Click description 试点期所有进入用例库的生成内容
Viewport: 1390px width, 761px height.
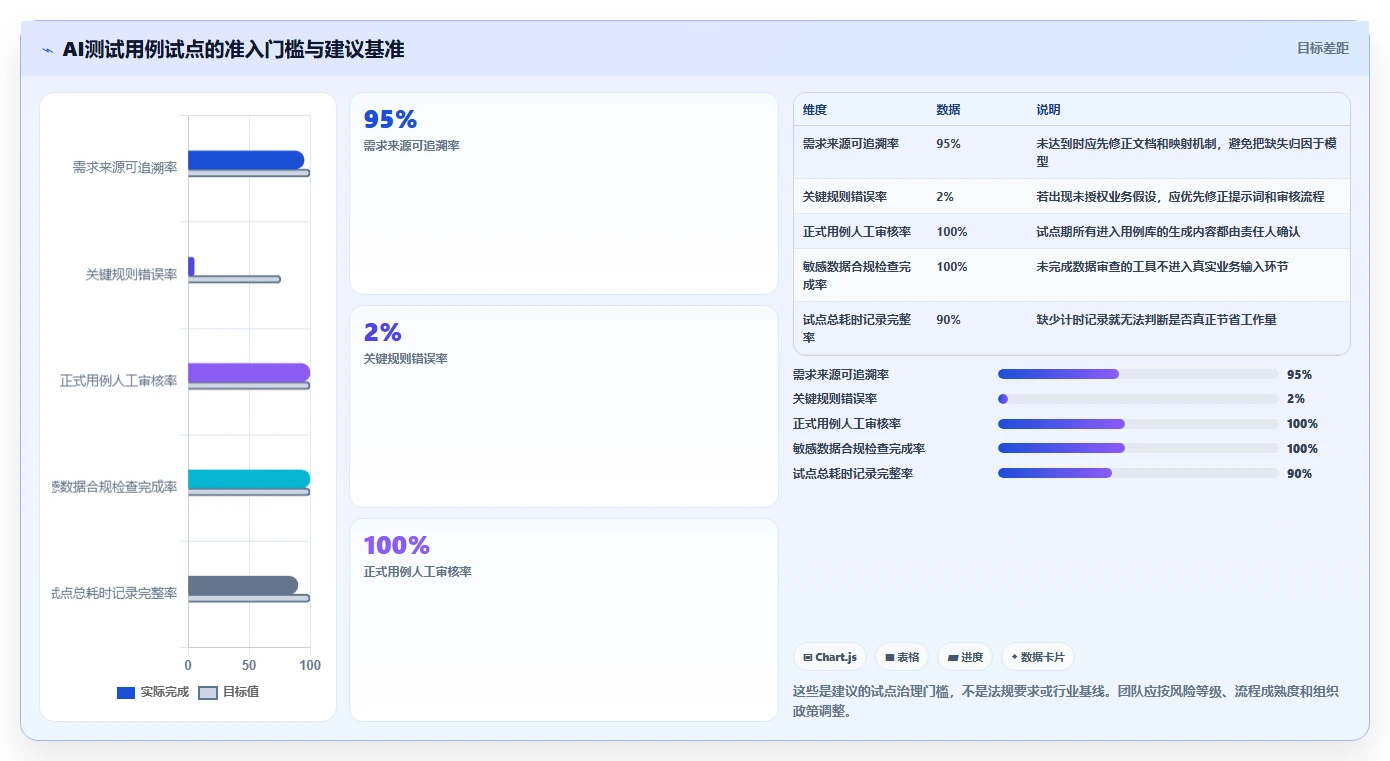click(x=1168, y=232)
